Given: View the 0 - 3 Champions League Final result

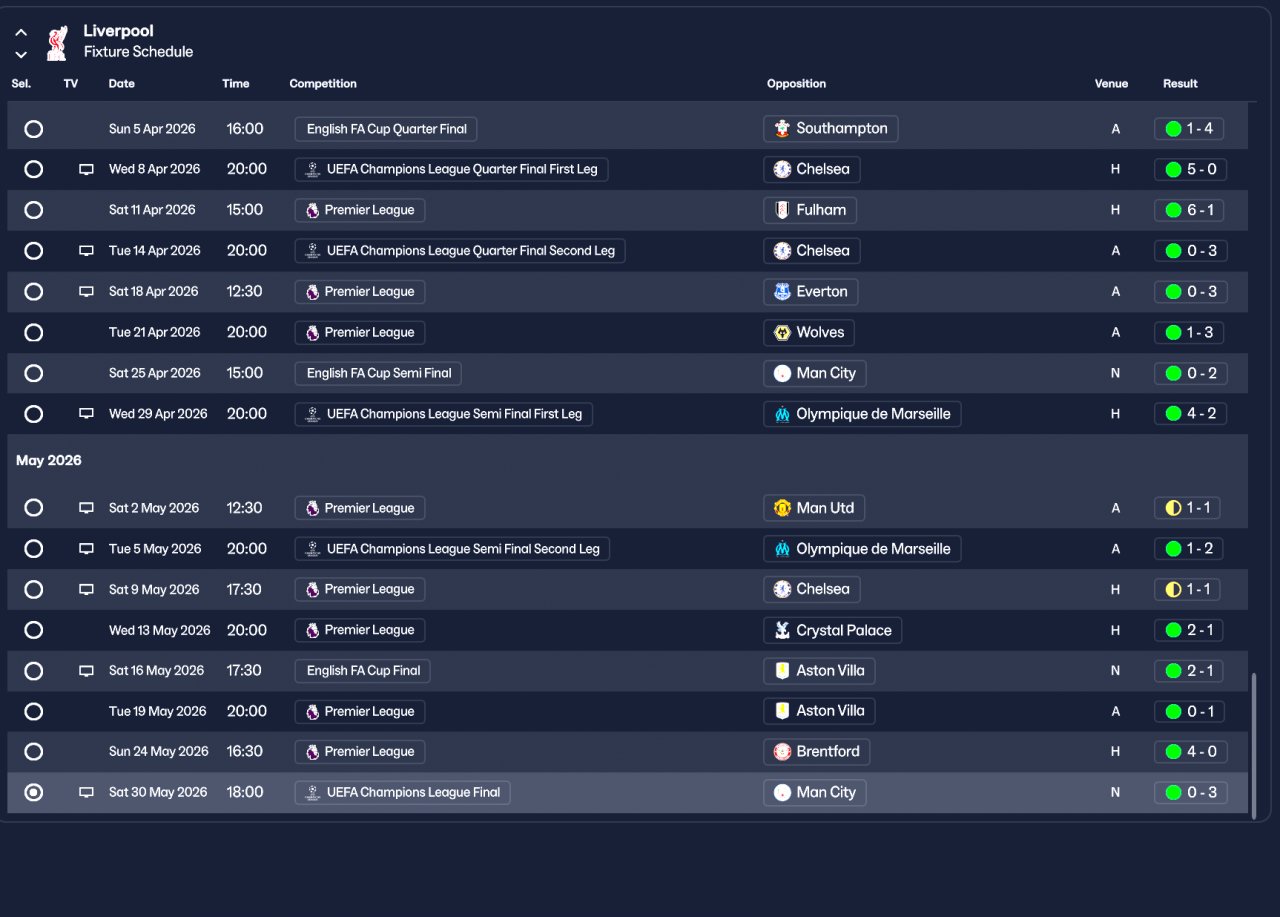Looking at the screenshot, I should pyautogui.click(x=1190, y=792).
